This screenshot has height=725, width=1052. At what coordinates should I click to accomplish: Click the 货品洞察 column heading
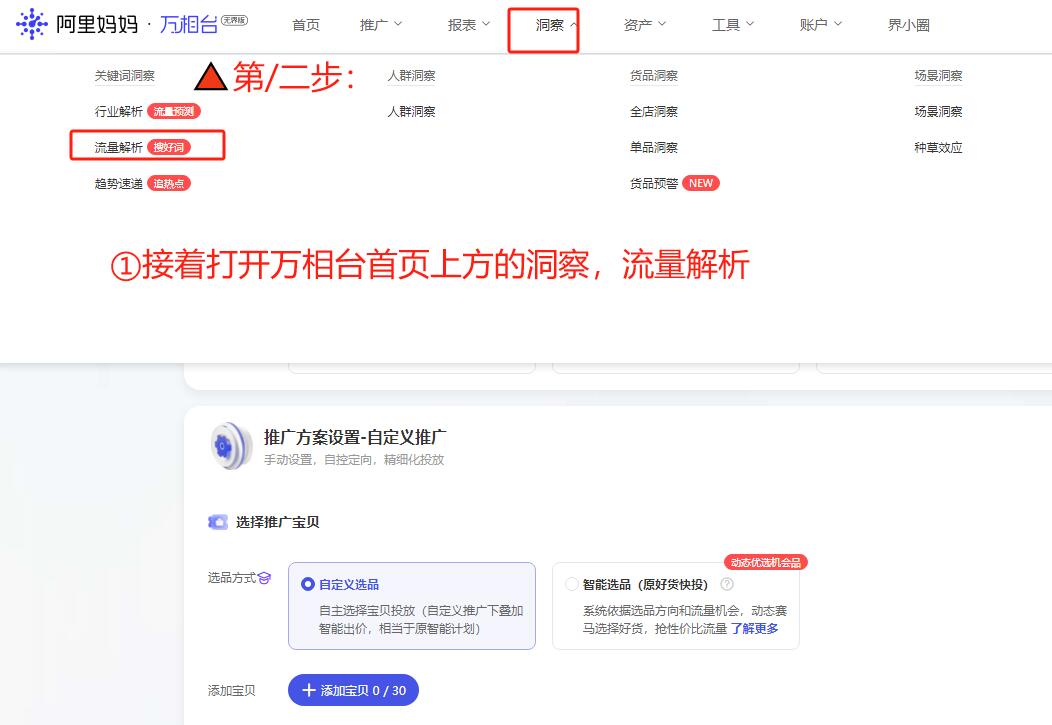[653, 76]
